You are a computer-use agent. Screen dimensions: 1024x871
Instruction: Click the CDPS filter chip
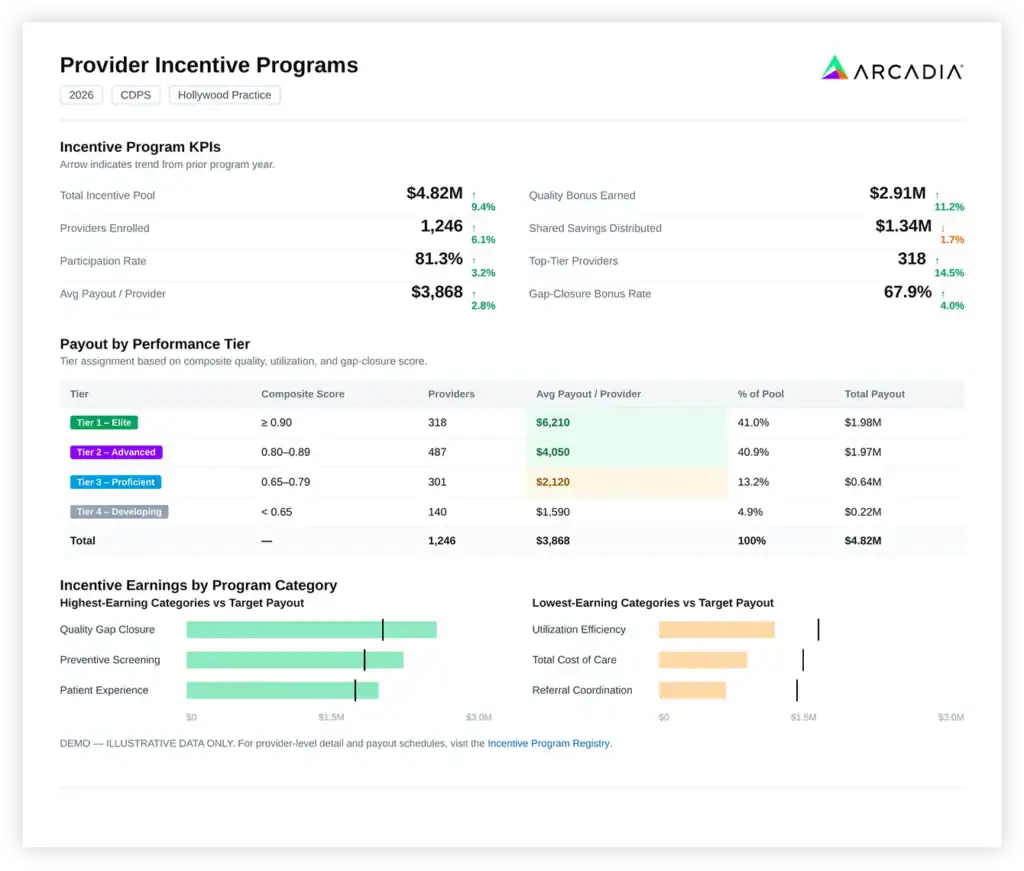(x=135, y=95)
